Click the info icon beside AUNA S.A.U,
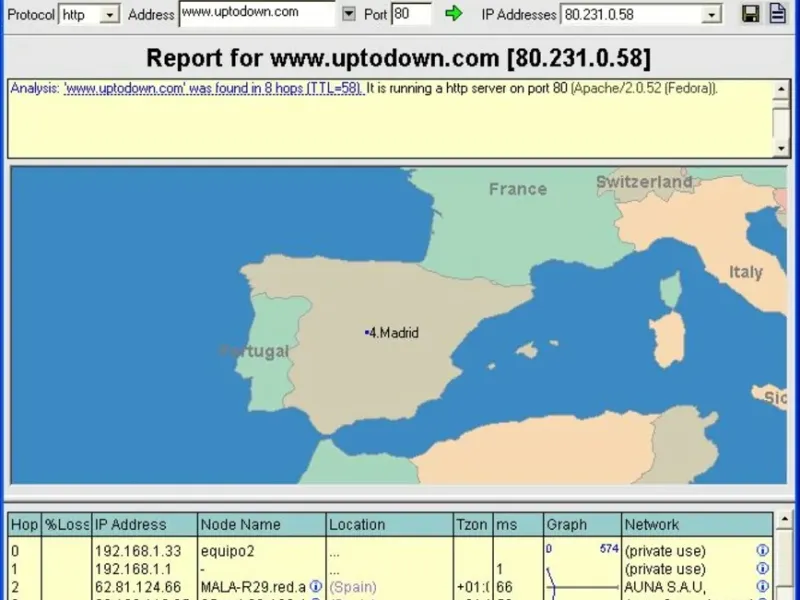The height and width of the screenshot is (600, 800). [762, 586]
